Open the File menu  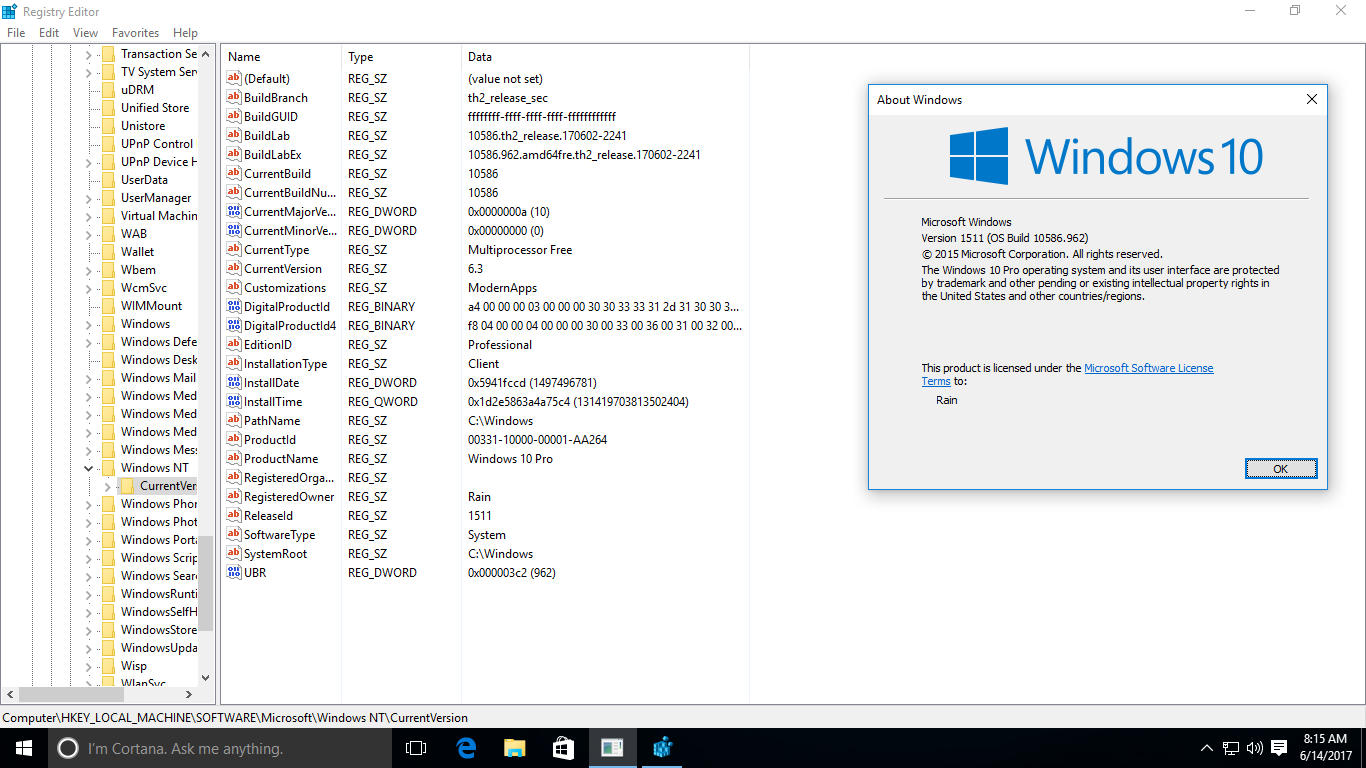16,33
